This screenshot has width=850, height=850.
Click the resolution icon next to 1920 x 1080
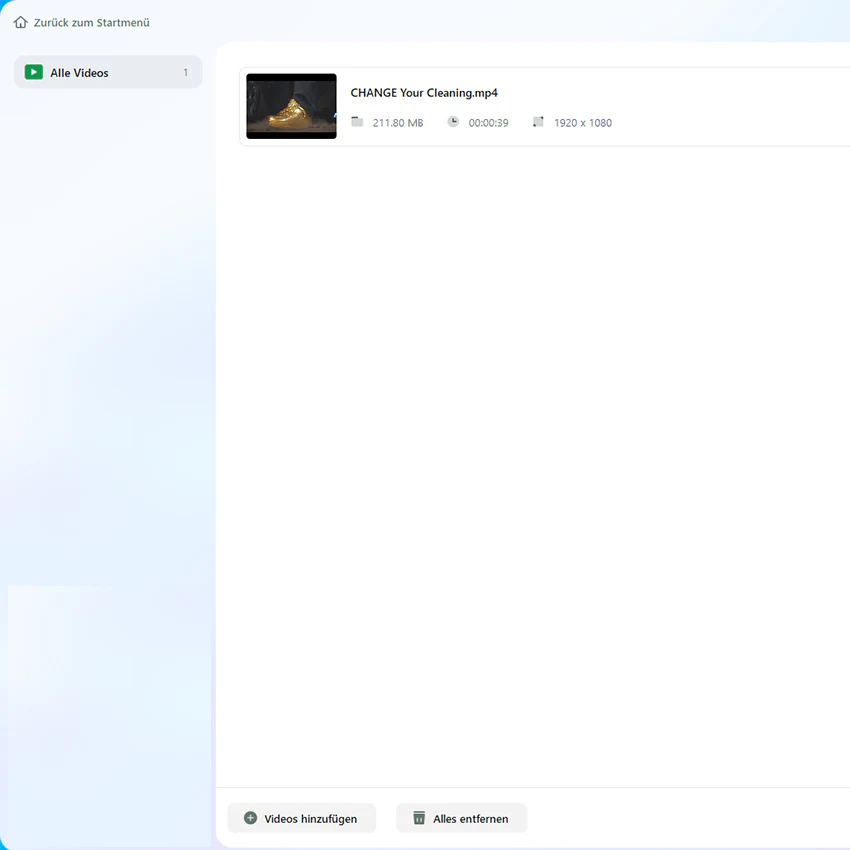[x=538, y=122]
